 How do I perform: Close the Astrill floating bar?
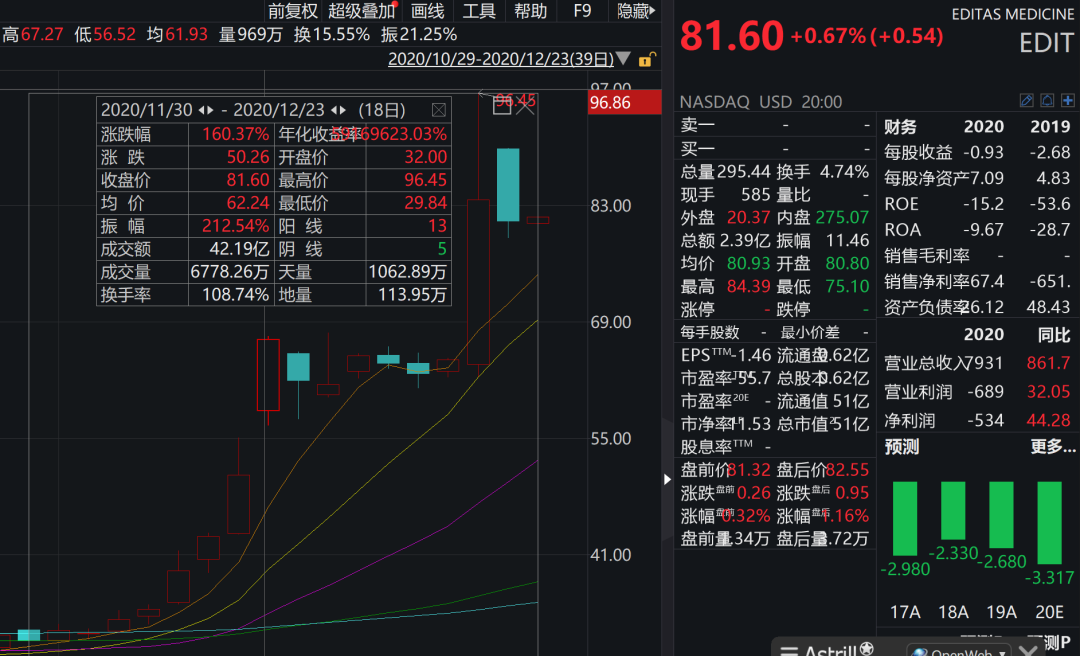tap(1028, 650)
